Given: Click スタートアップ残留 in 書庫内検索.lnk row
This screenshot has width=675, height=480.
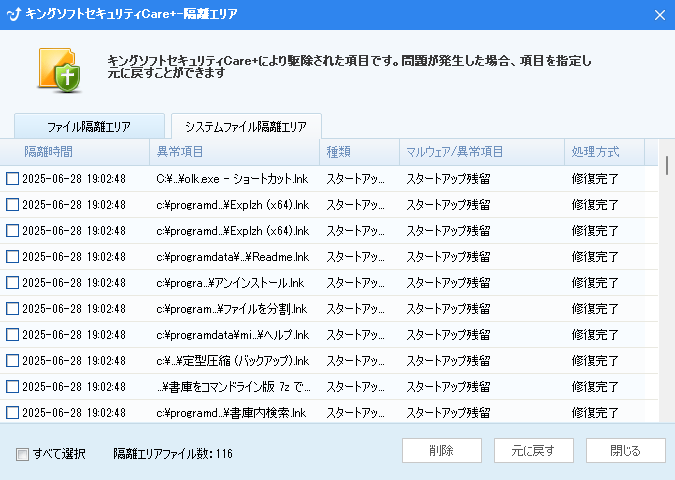Looking at the screenshot, I should click(448, 412).
